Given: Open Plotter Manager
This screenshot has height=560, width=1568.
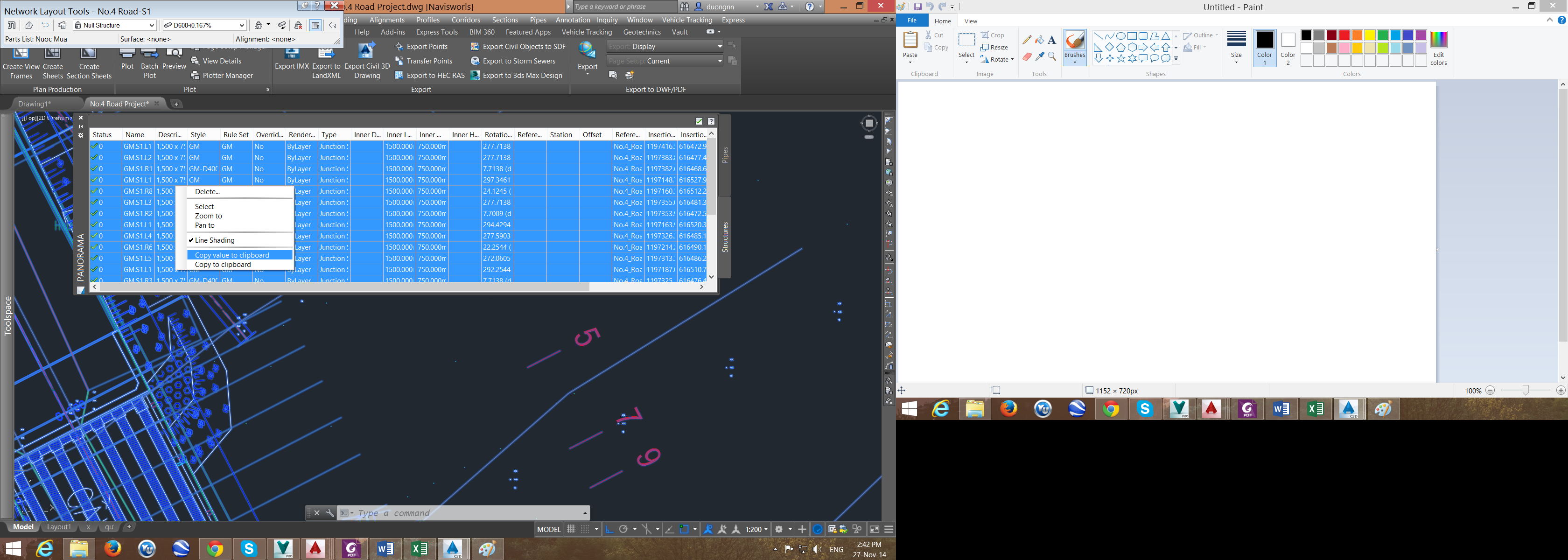Looking at the screenshot, I should point(222,76).
